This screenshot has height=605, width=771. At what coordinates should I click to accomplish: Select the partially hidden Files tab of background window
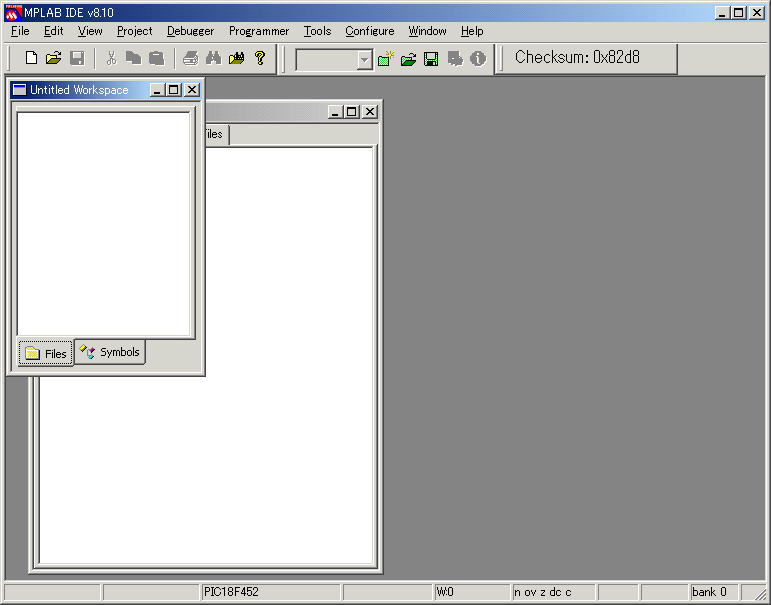(217, 134)
